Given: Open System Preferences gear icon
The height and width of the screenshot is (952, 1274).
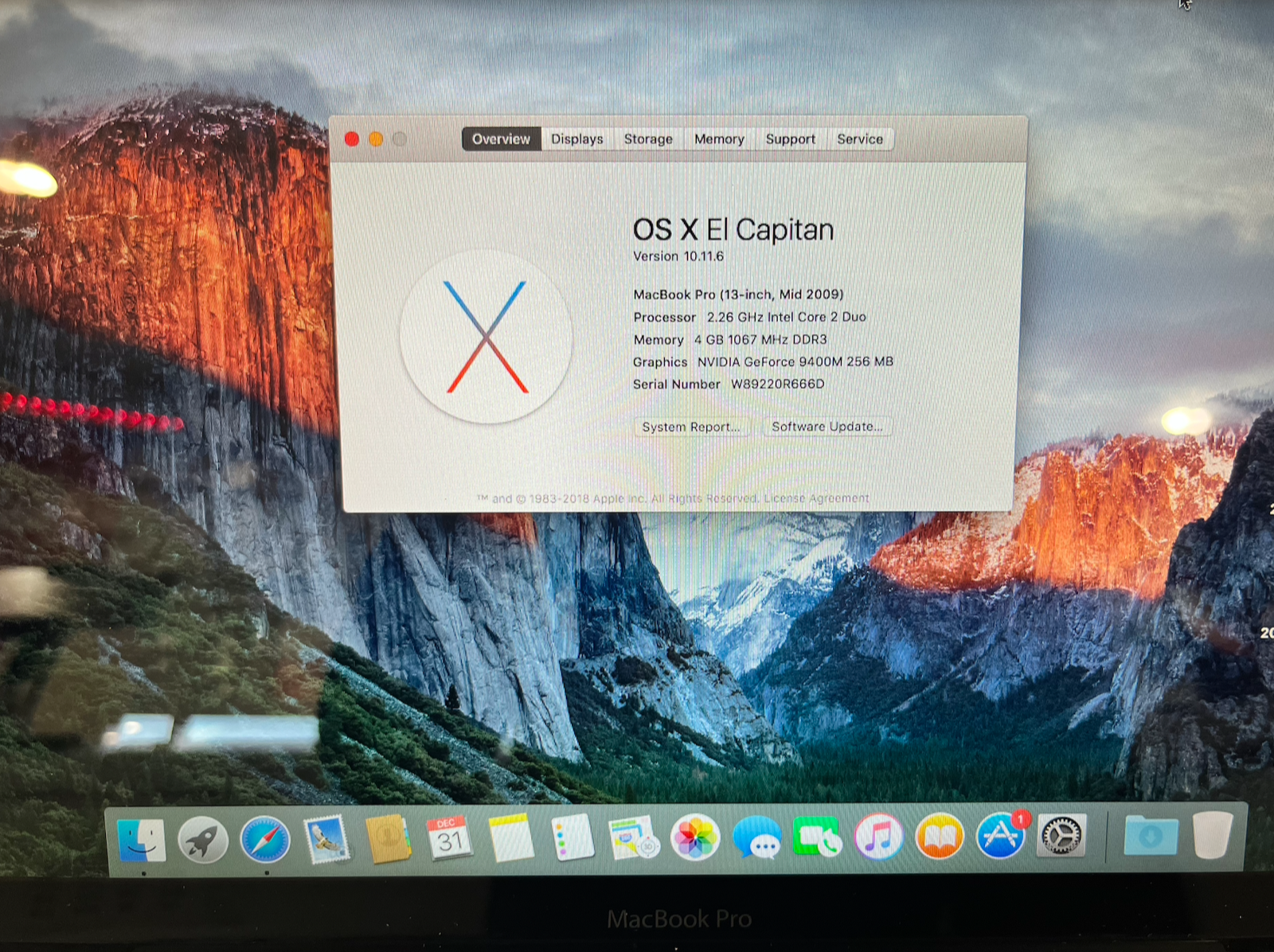Looking at the screenshot, I should (x=1061, y=836).
